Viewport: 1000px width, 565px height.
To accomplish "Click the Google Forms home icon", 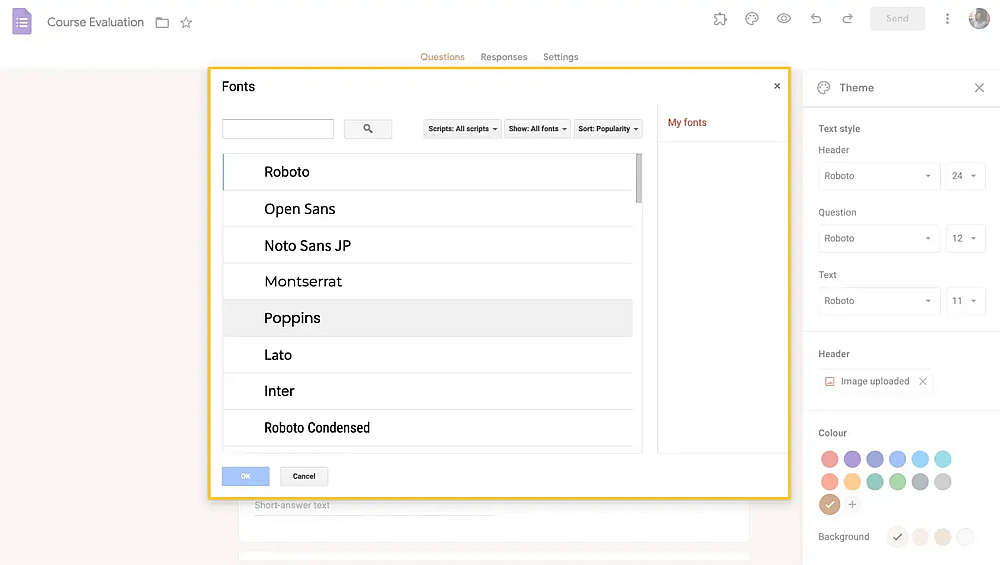I will pyautogui.click(x=22, y=22).
